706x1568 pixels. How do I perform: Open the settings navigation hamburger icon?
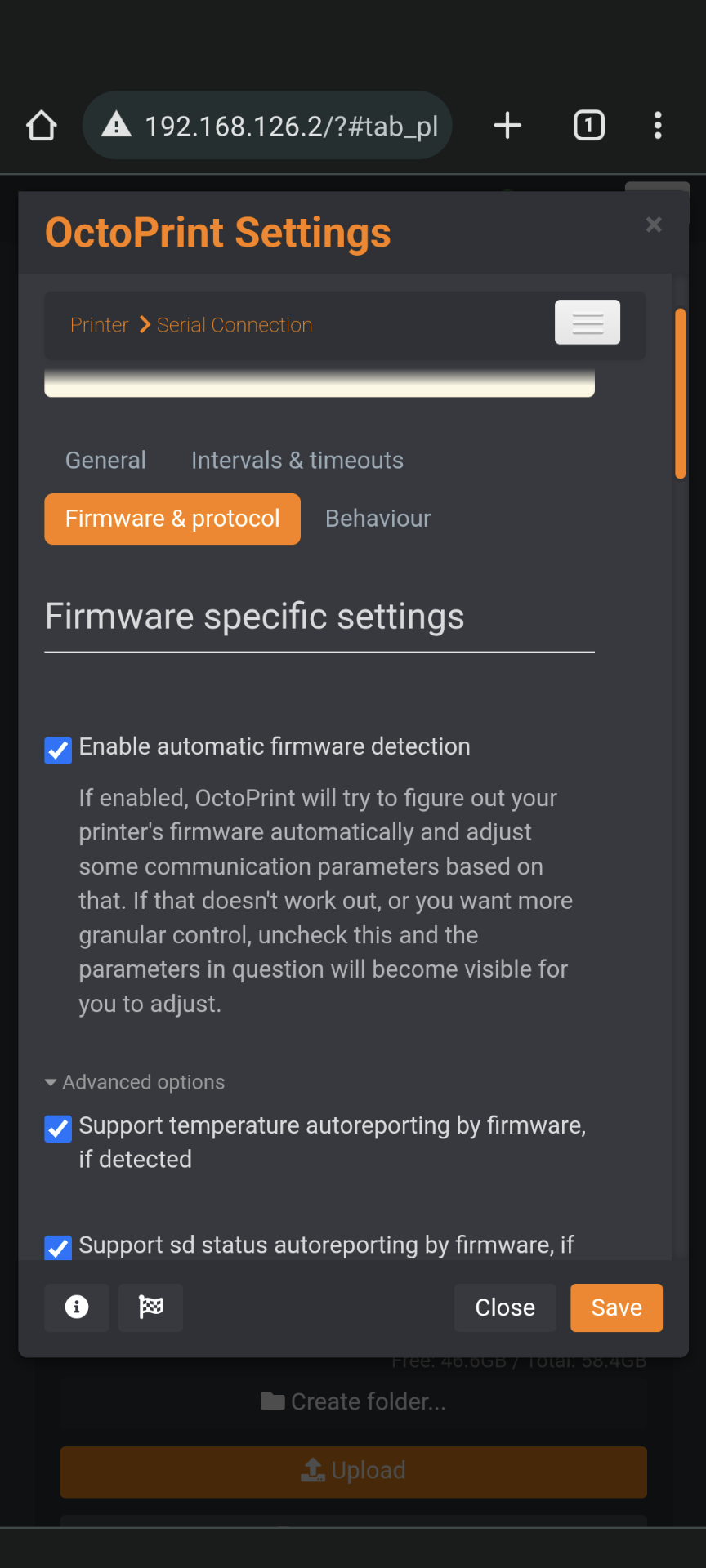pos(587,323)
